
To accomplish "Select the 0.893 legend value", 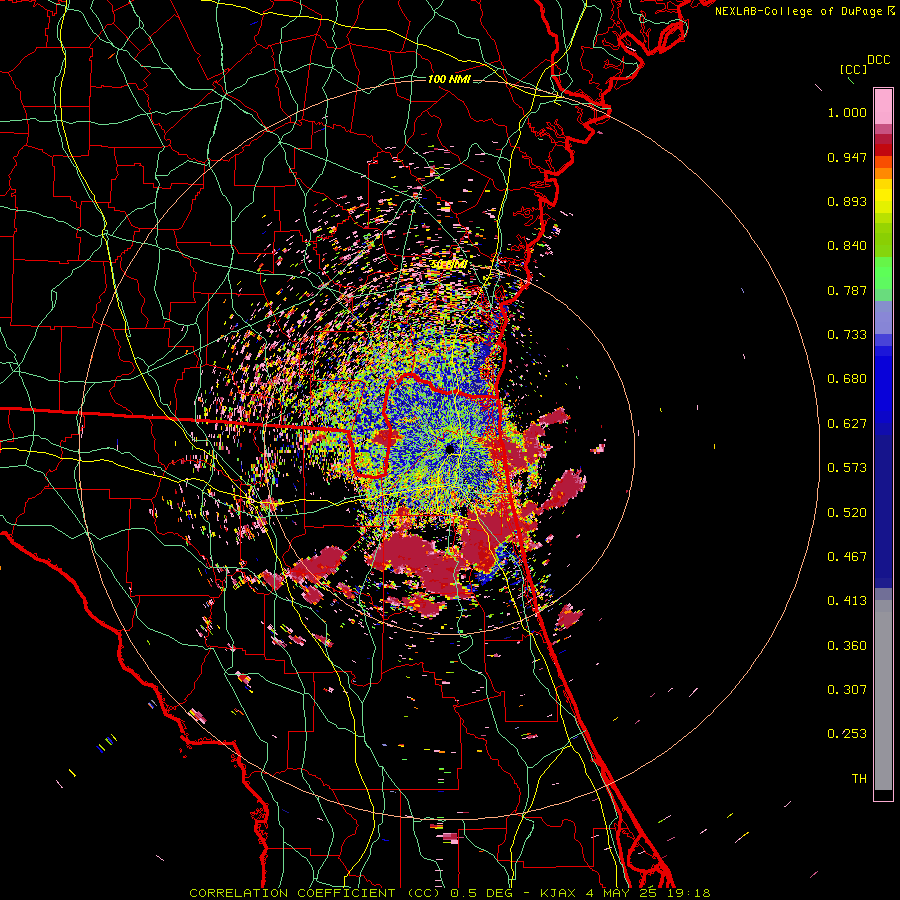I will click(847, 201).
